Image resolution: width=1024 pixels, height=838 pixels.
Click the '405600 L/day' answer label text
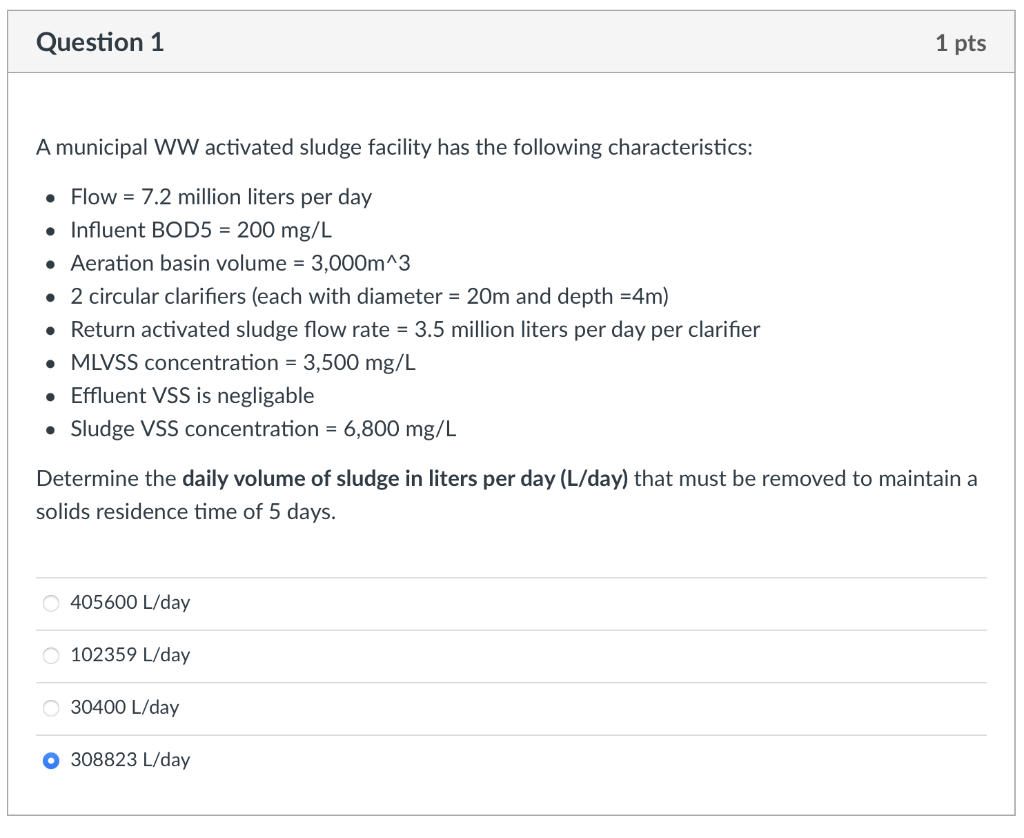click(130, 602)
